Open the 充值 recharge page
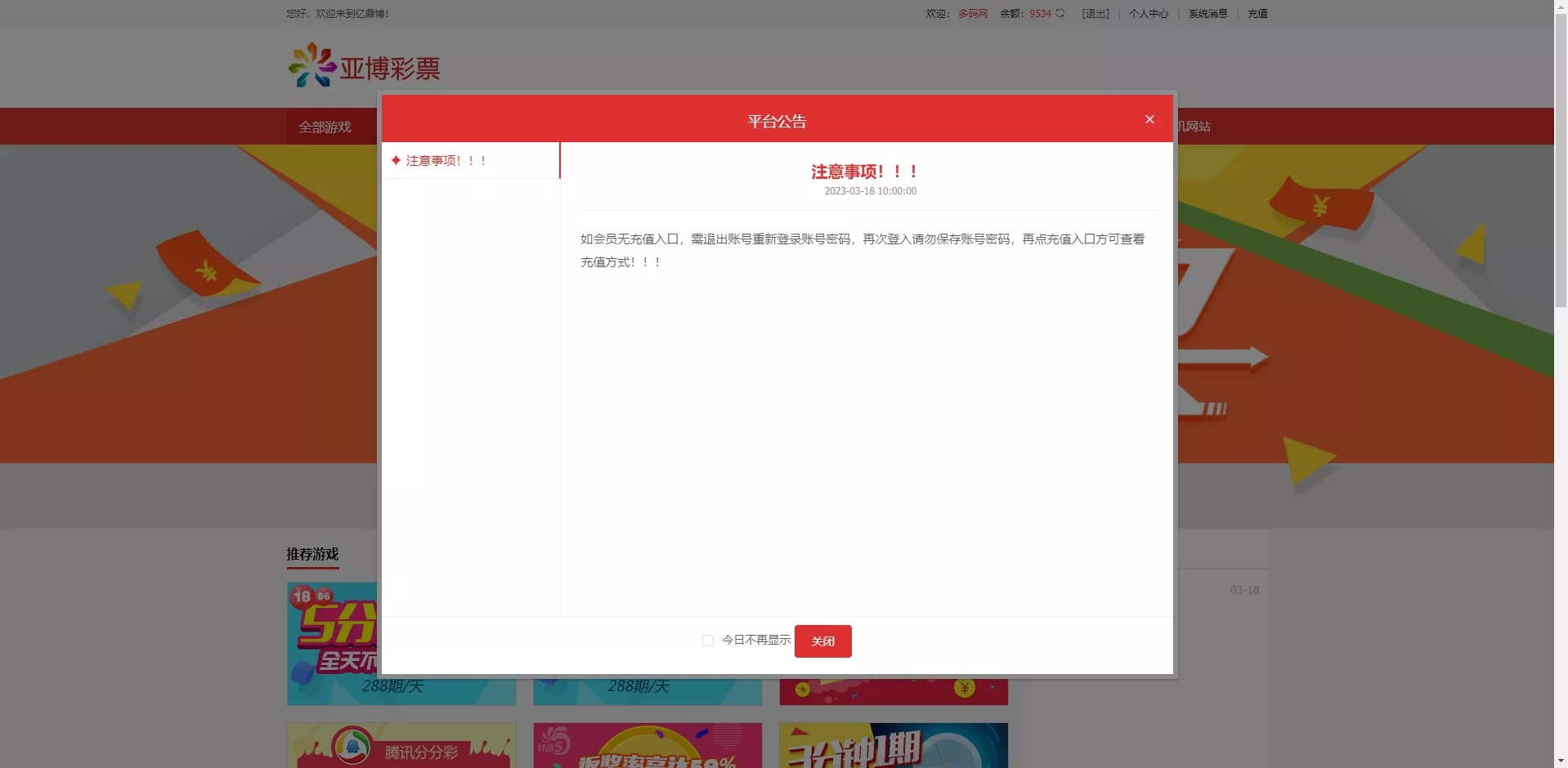 point(1257,13)
